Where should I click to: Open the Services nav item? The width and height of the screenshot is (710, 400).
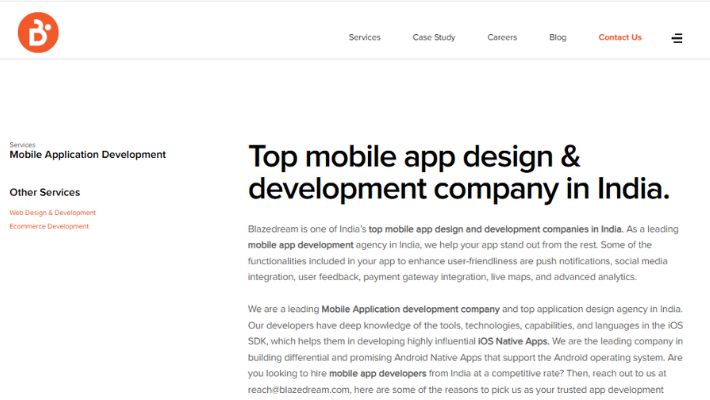365,37
